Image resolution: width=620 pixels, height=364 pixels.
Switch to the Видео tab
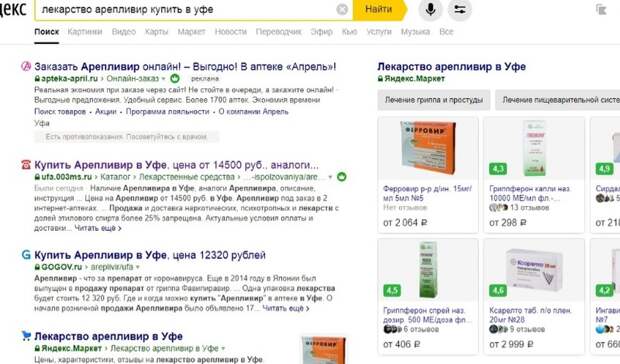tap(124, 32)
